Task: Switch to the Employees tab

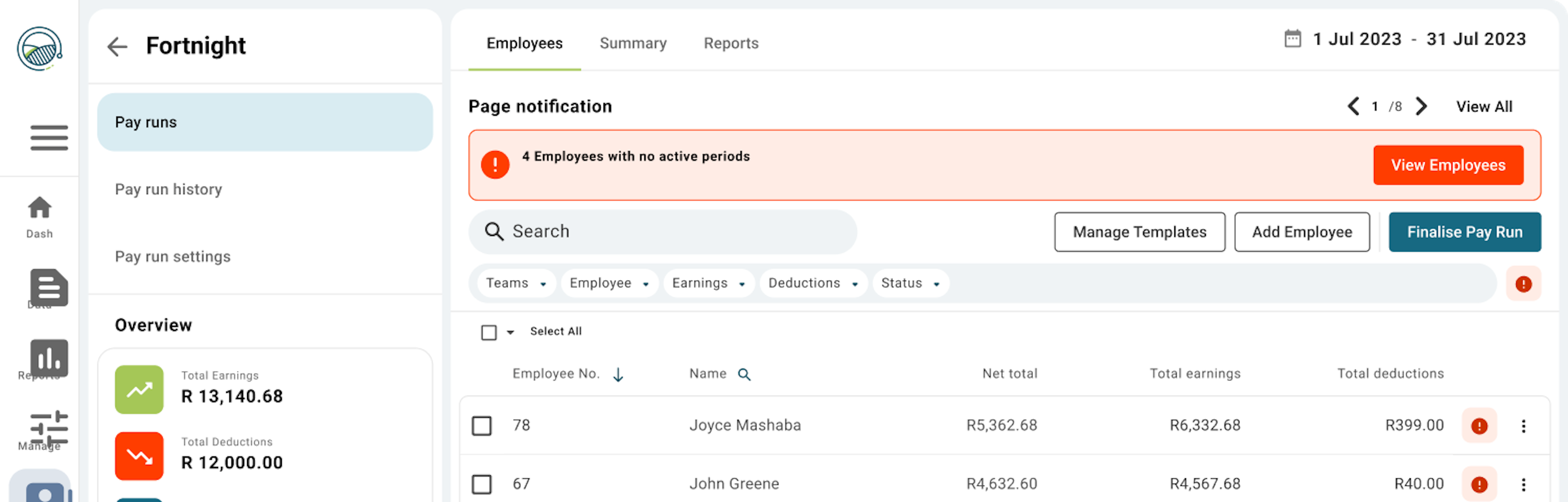Action: (x=524, y=43)
